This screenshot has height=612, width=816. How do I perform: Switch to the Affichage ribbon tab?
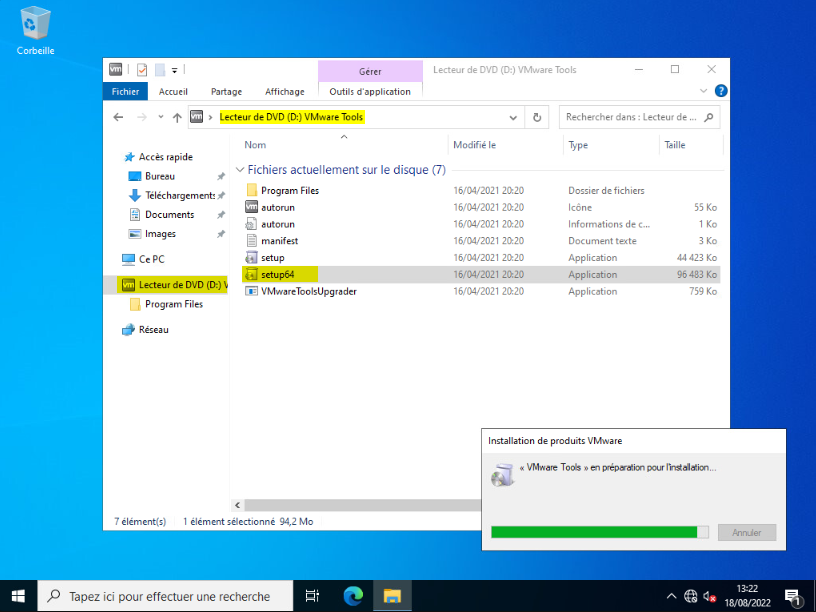coord(285,91)
